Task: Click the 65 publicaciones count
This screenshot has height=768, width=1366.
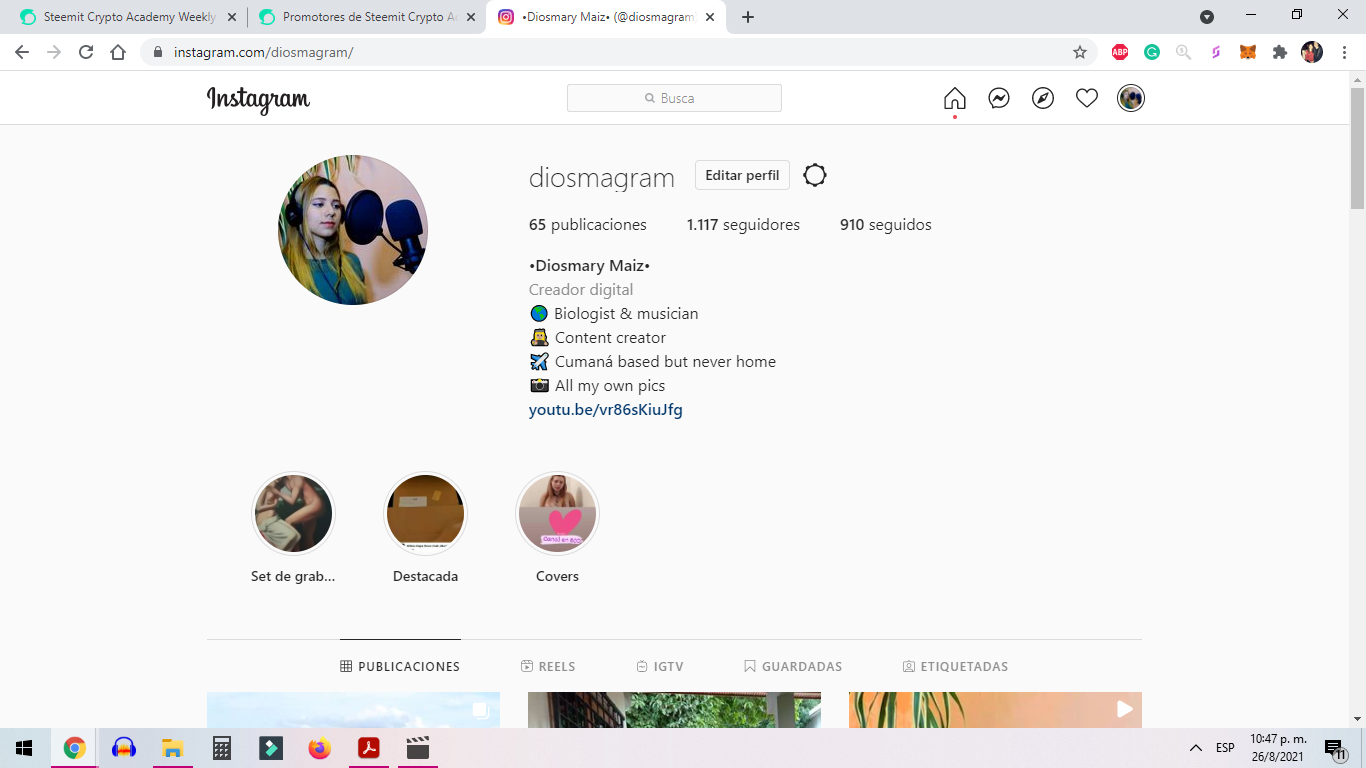Action: [588, 225]
